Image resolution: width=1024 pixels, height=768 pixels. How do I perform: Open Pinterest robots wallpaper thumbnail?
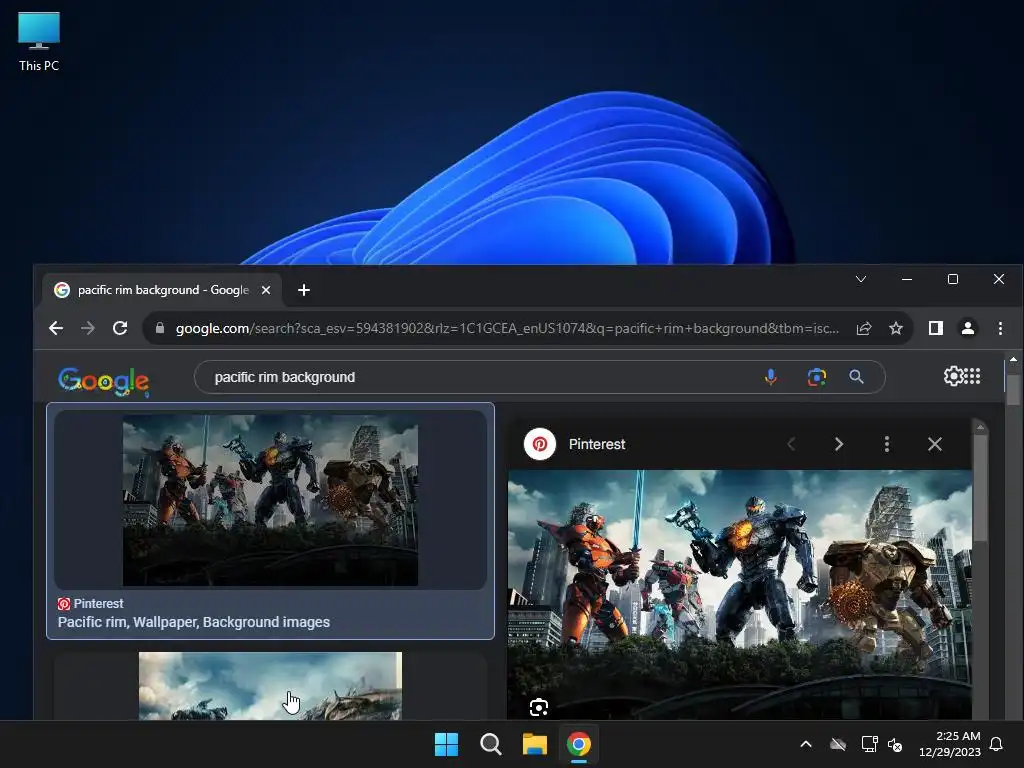click(270, 500)
